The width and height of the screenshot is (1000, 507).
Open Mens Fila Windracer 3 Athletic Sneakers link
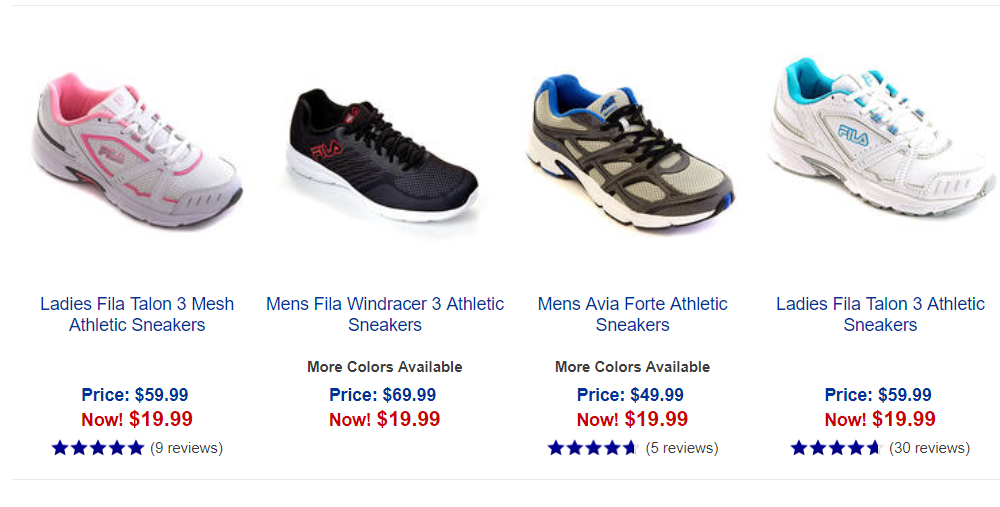pos(385,314)
